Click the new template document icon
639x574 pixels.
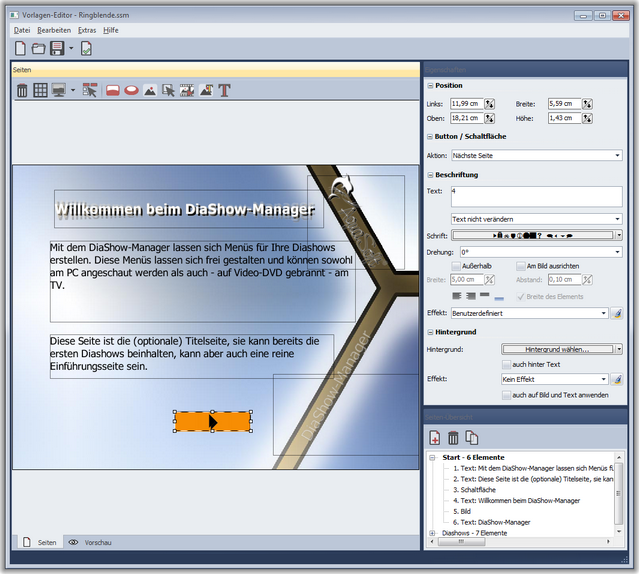(21, 48)
